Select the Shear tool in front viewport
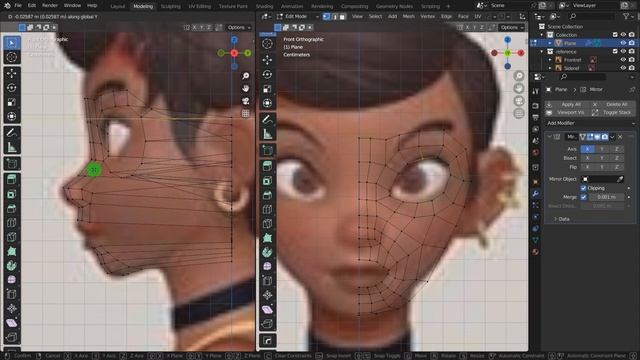The image size is (640, 360). click(x=267, y=309)
